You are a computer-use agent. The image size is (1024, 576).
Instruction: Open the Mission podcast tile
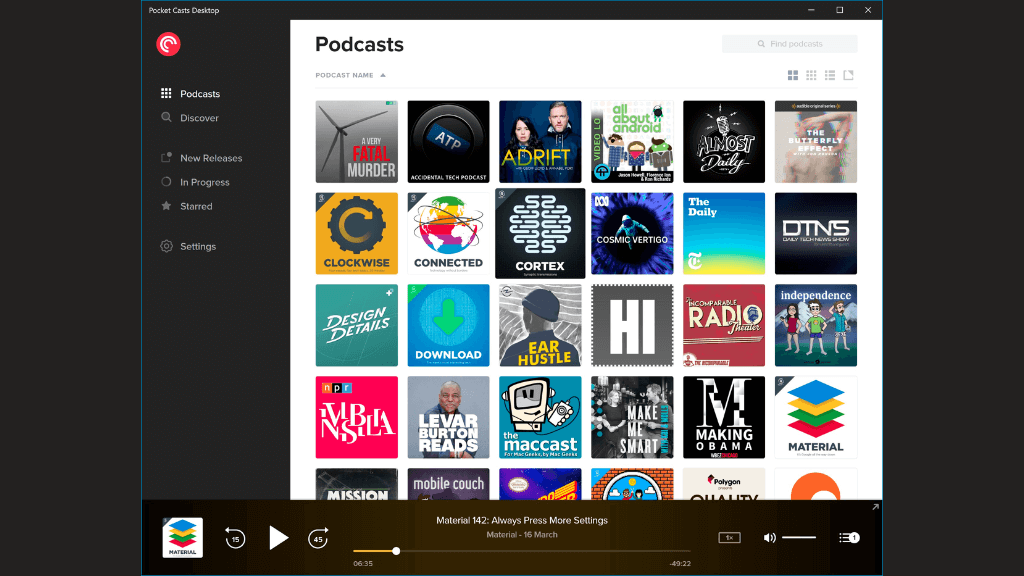(x=357, y=484)
